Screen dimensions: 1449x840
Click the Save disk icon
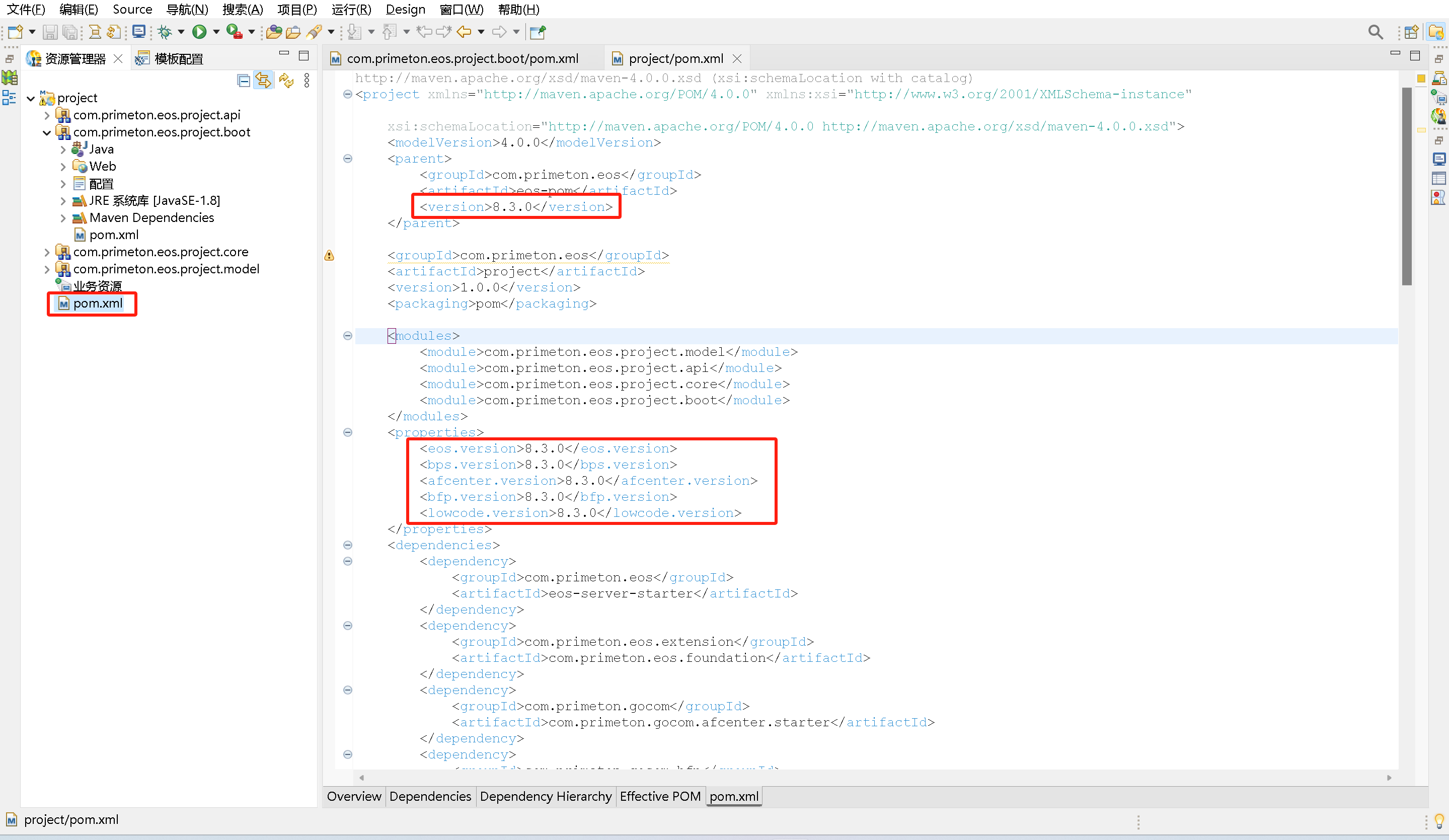50,32
